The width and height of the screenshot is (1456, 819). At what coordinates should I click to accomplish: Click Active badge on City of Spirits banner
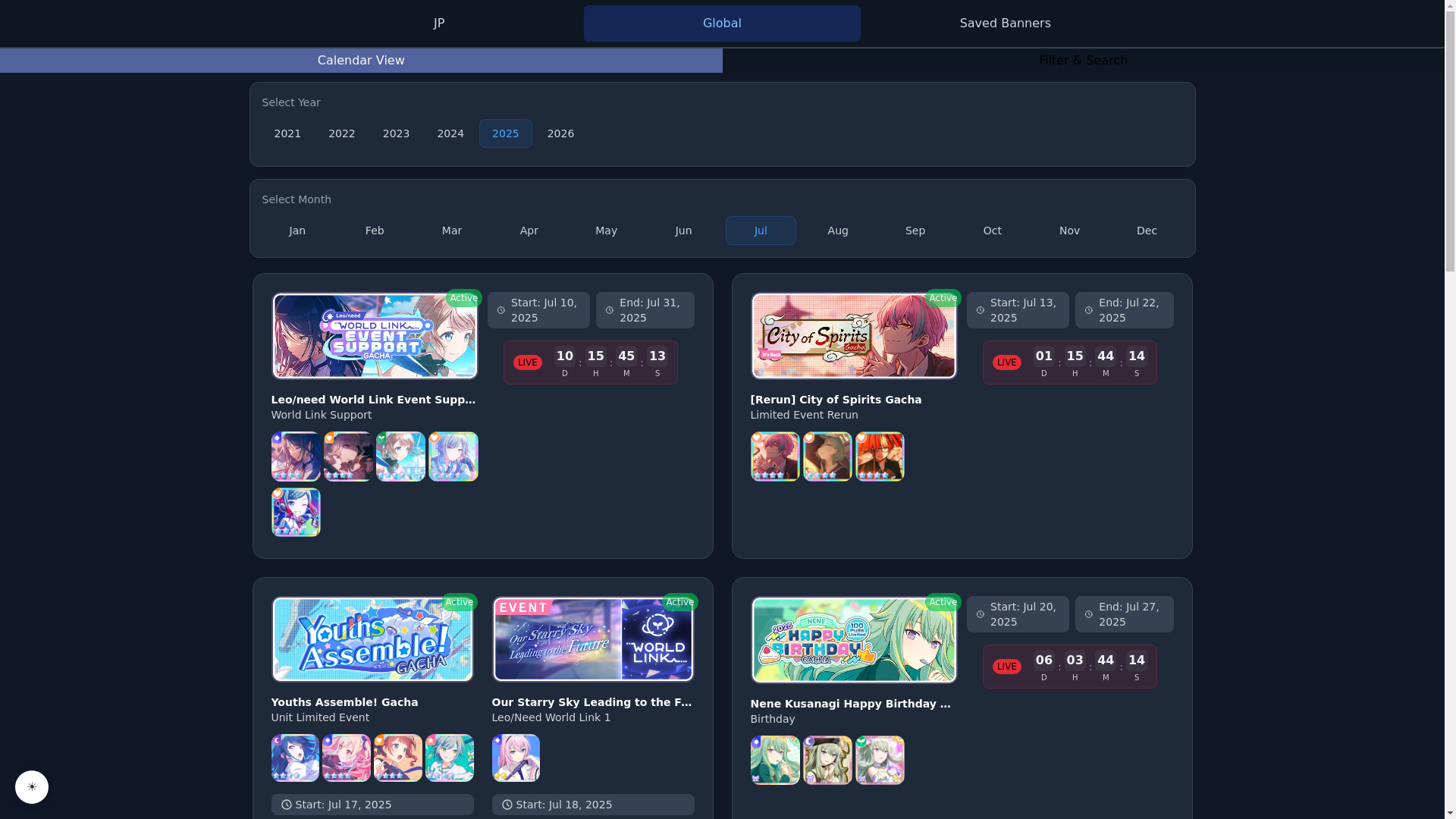pos(943,298)
